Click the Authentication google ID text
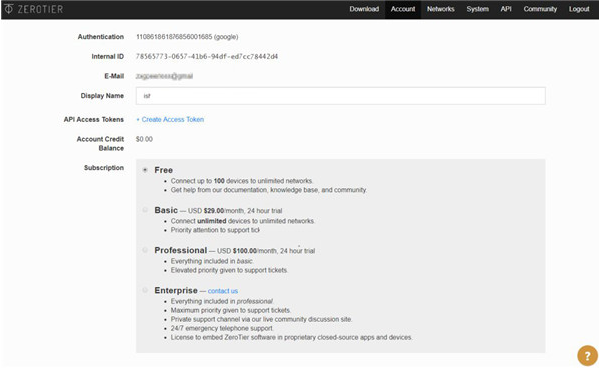The image size is (599, 383). point(187,37)
